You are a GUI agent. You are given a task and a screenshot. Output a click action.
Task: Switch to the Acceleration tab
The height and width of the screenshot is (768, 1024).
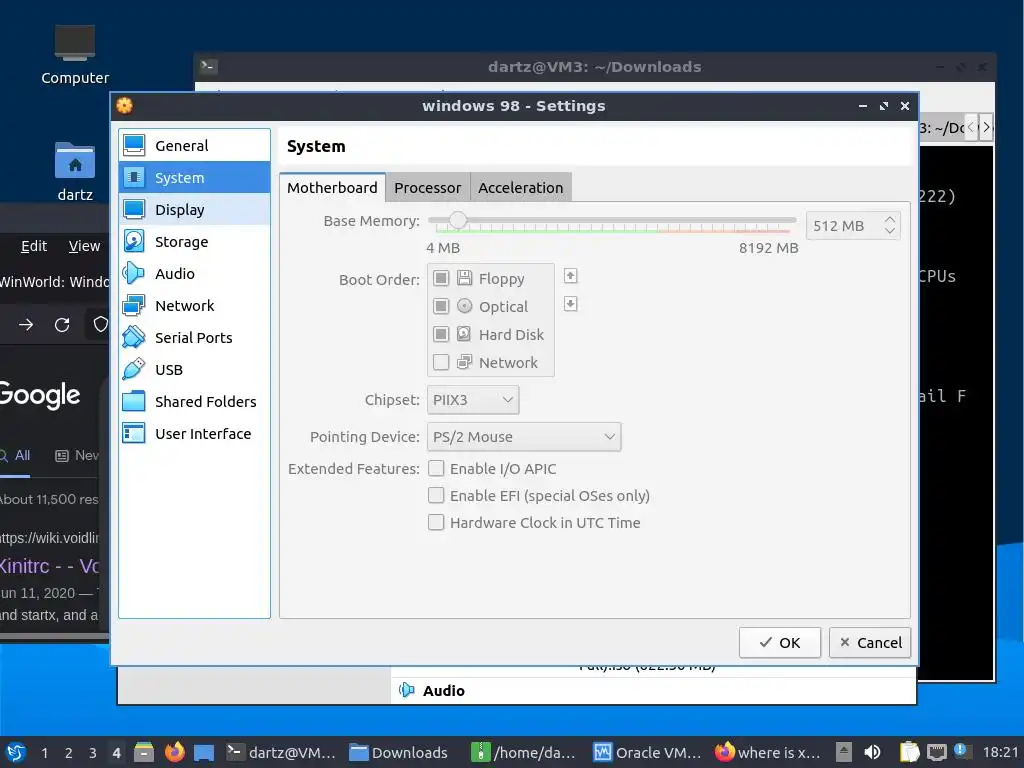click(x=520, y=187)
